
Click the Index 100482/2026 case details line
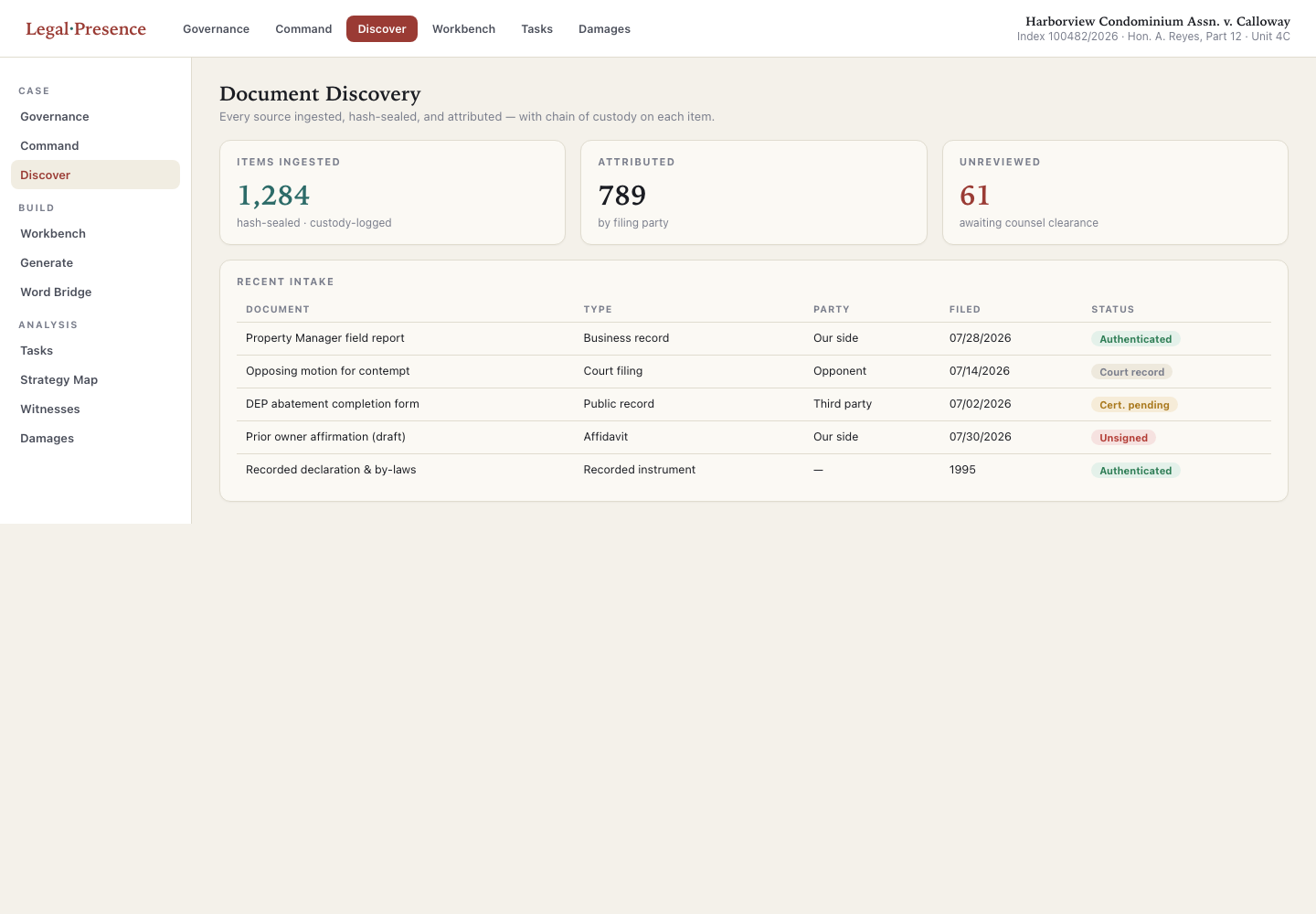click(x=1153, y=37)
